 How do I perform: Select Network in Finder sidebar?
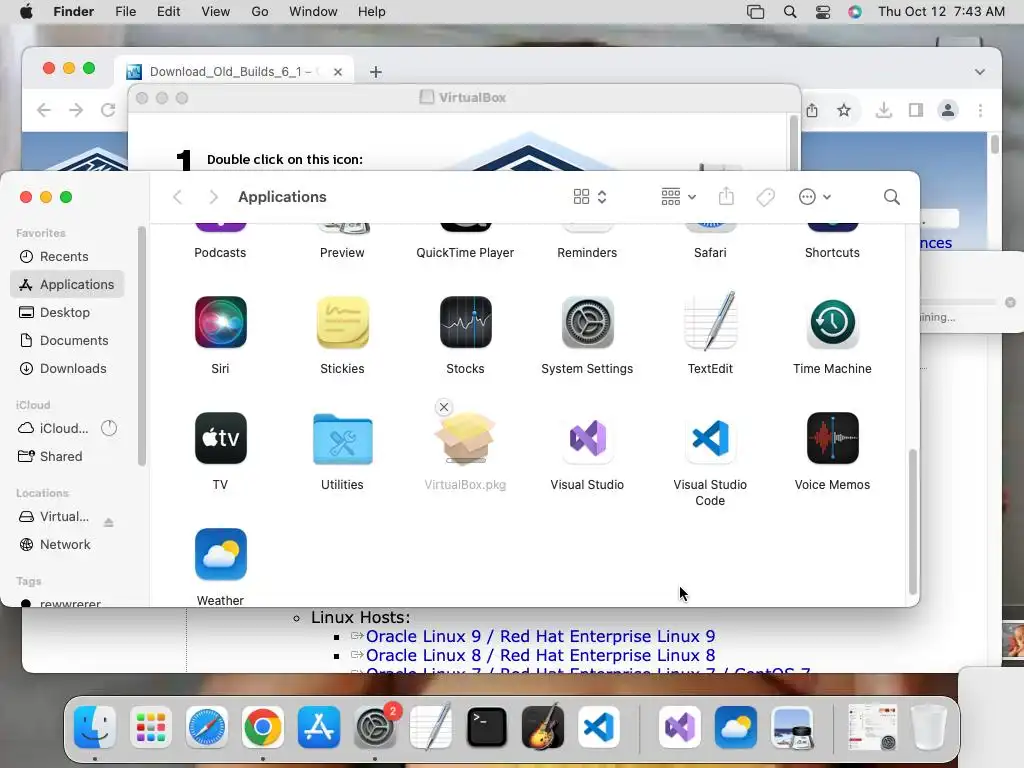[x=67, y=544]
